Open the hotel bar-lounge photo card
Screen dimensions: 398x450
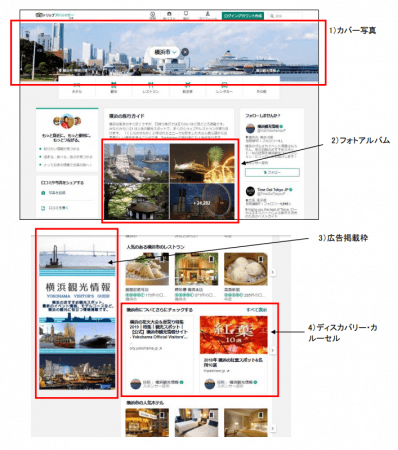pyautogui.click(x=147, y=422)
